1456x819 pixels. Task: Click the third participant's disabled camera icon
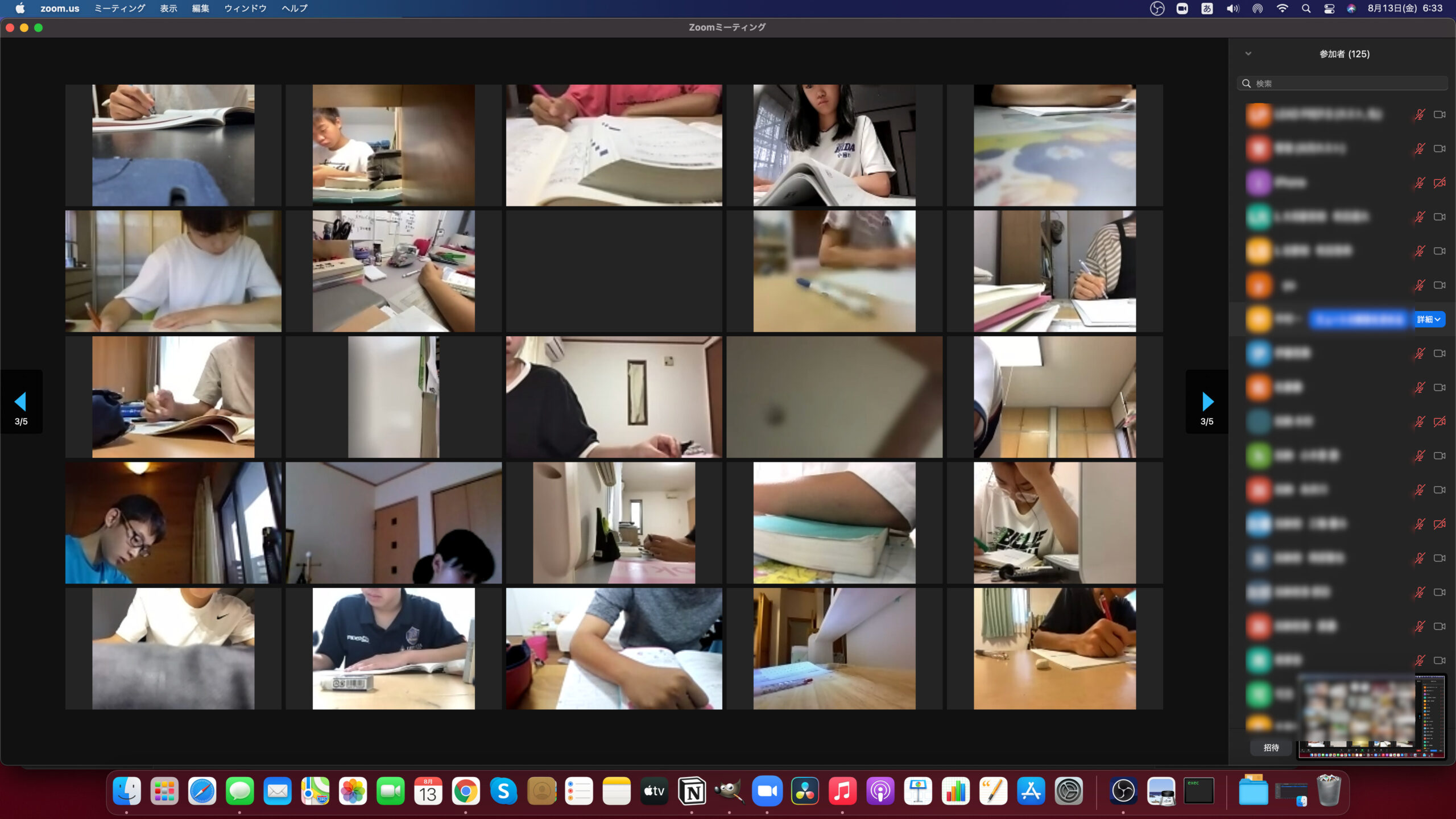[x=1440, y=183]
